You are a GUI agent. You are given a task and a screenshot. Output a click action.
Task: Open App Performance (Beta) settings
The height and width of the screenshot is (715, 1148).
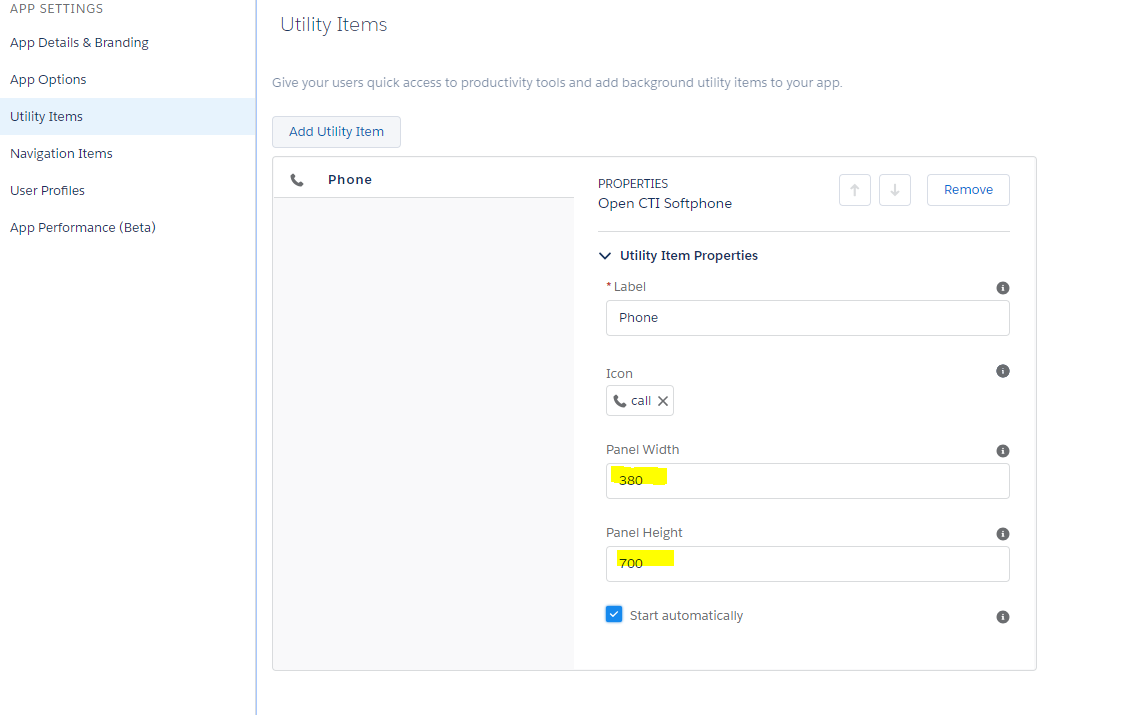pos(83,228)
